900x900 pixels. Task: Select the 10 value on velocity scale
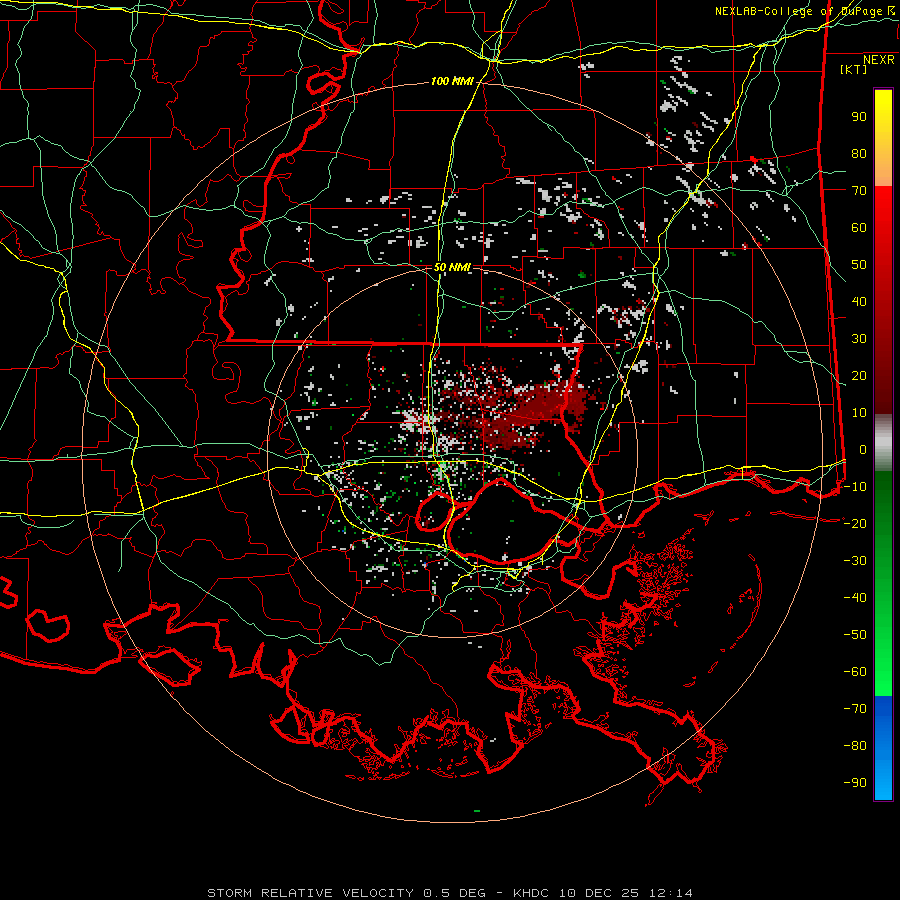pyautogui.click(x=859, y=413)
